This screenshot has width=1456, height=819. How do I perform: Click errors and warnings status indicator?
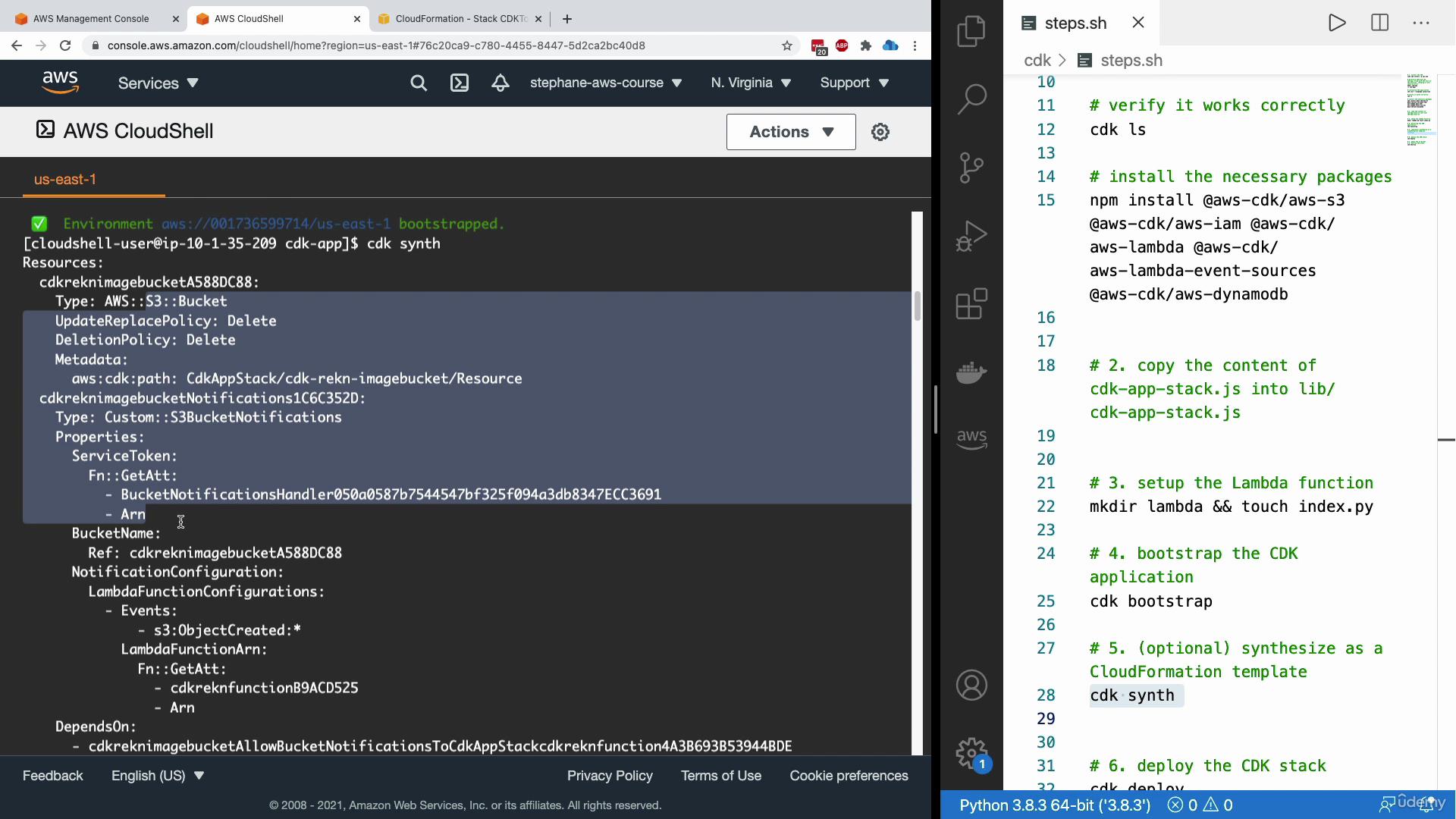pos(1200,805)
